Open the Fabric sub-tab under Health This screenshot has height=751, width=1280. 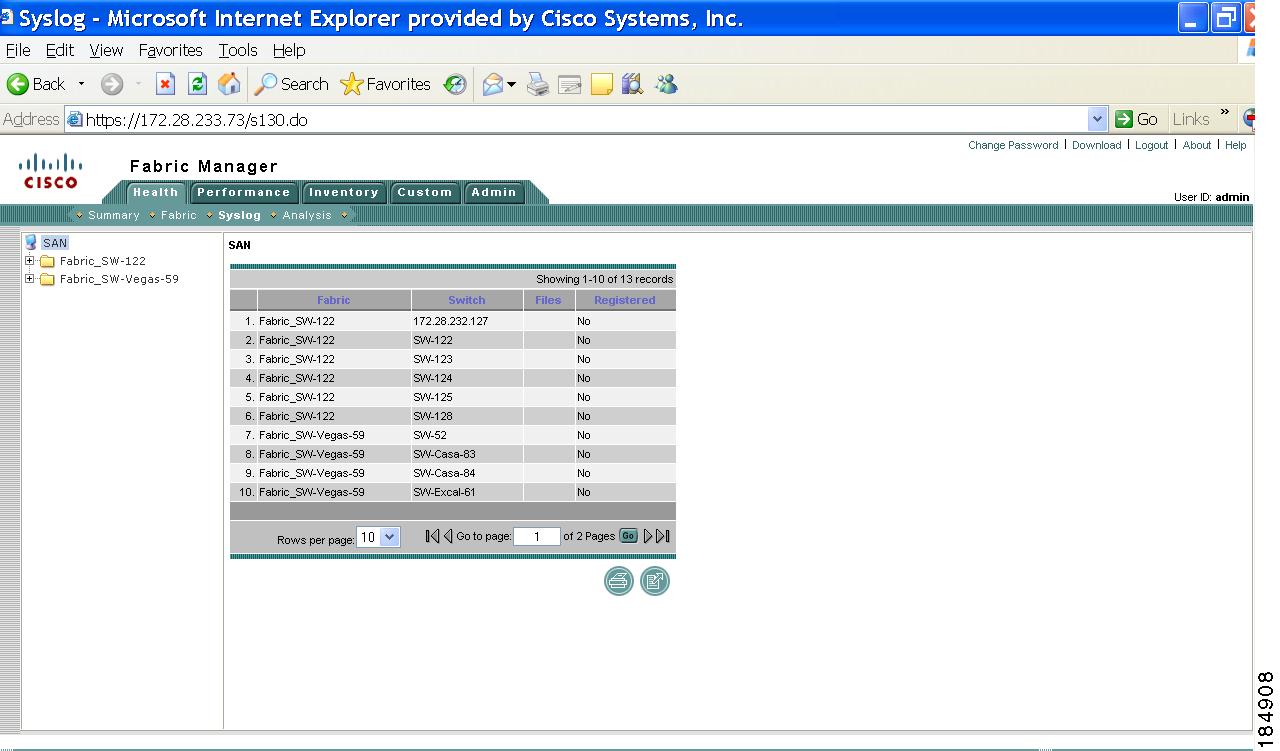pyautogui.click(x=179, y=216)
